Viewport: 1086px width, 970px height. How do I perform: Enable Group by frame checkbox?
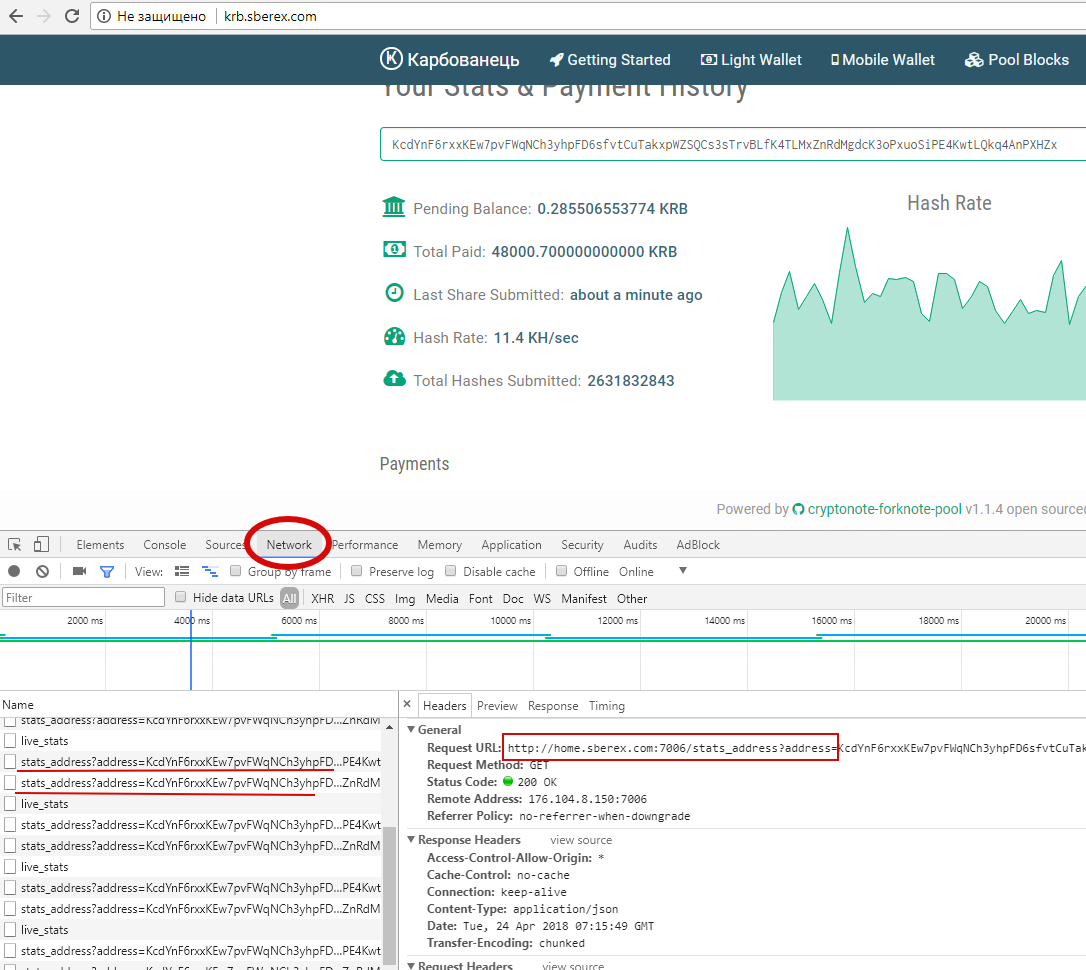235,571
